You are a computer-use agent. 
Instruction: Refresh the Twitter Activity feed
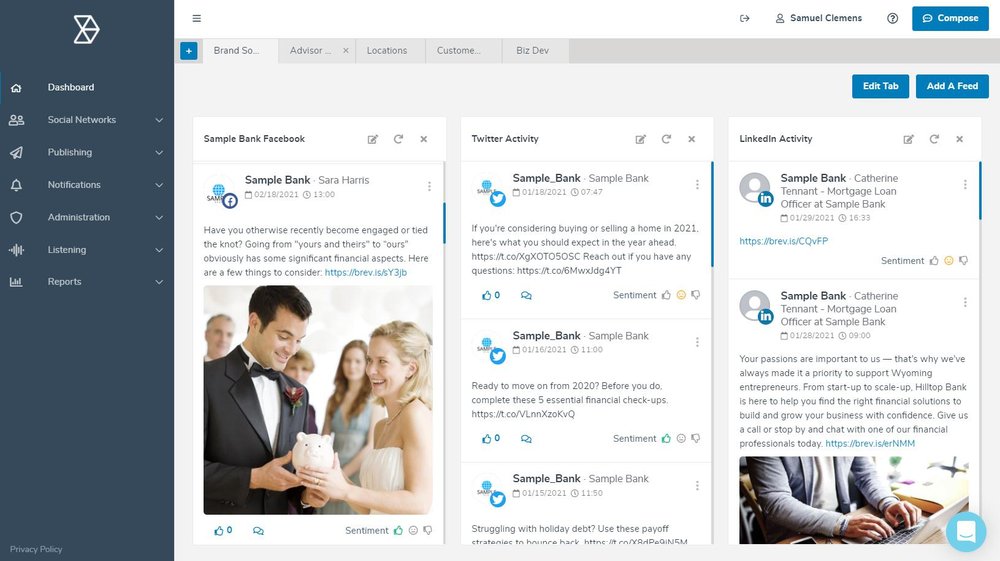coord(666,139)
